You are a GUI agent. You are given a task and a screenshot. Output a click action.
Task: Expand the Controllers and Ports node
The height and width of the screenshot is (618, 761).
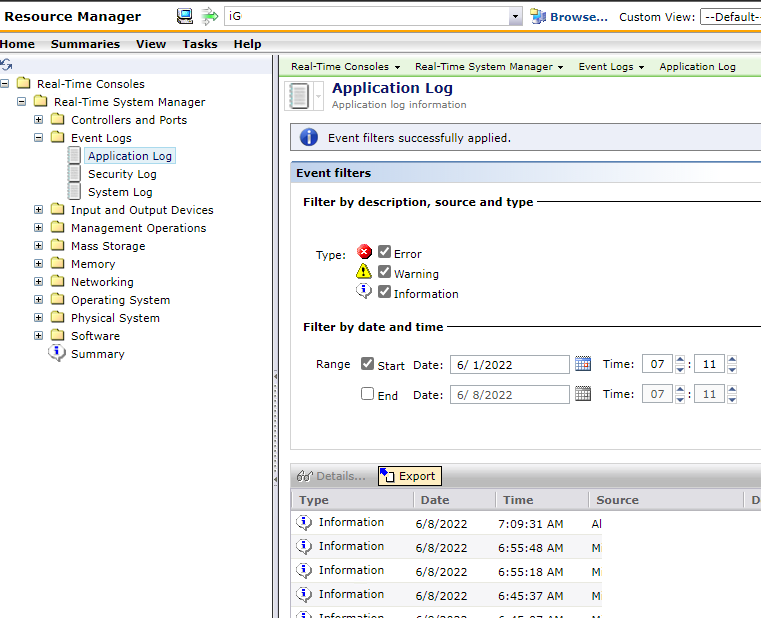pos(38,119)
